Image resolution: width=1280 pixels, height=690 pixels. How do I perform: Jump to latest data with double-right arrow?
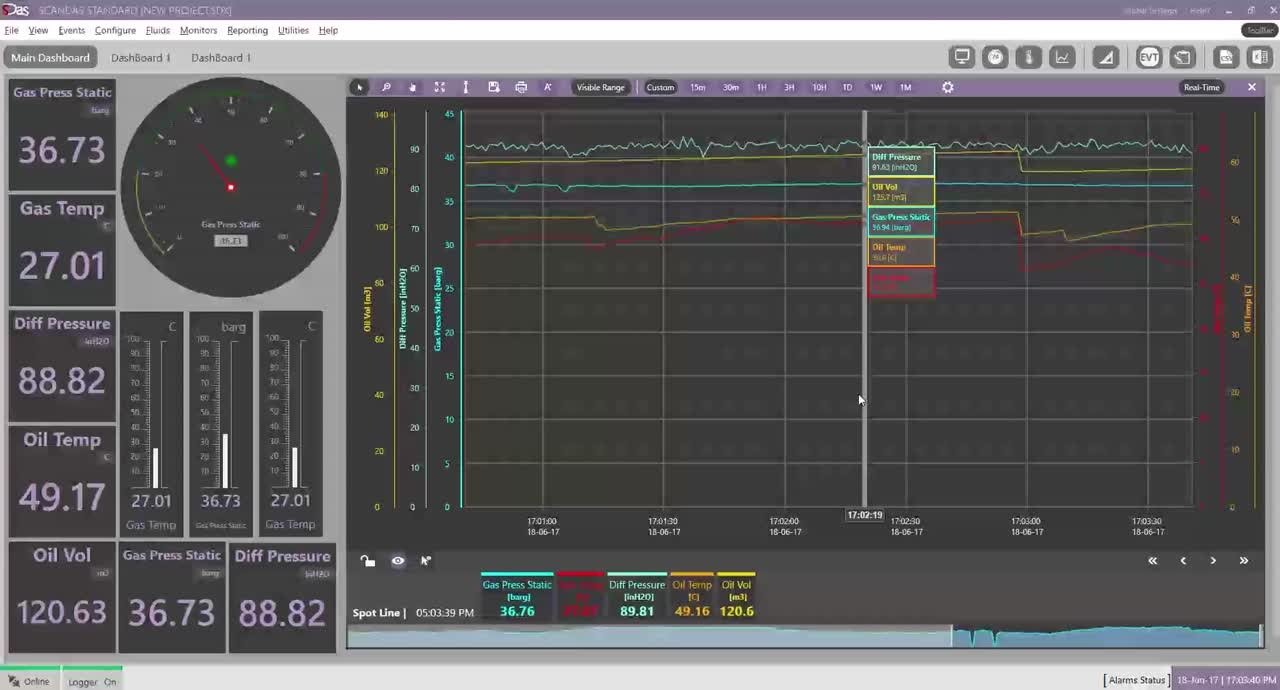(x=1243, y=561)
